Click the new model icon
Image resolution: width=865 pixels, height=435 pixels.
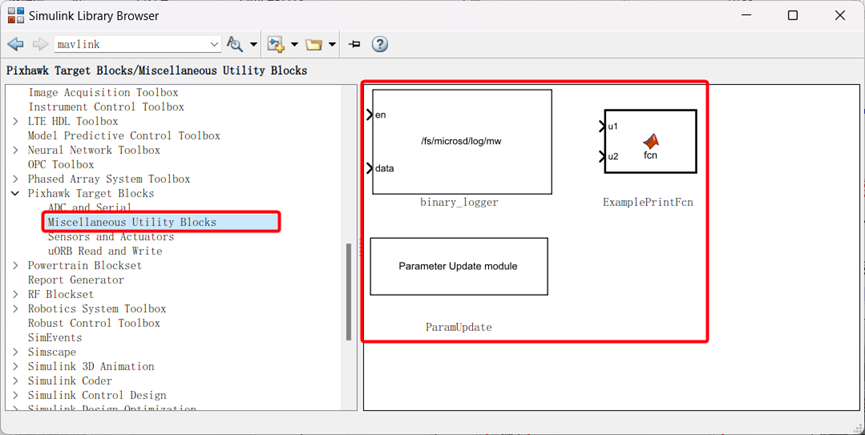click(x=276, y=44)
